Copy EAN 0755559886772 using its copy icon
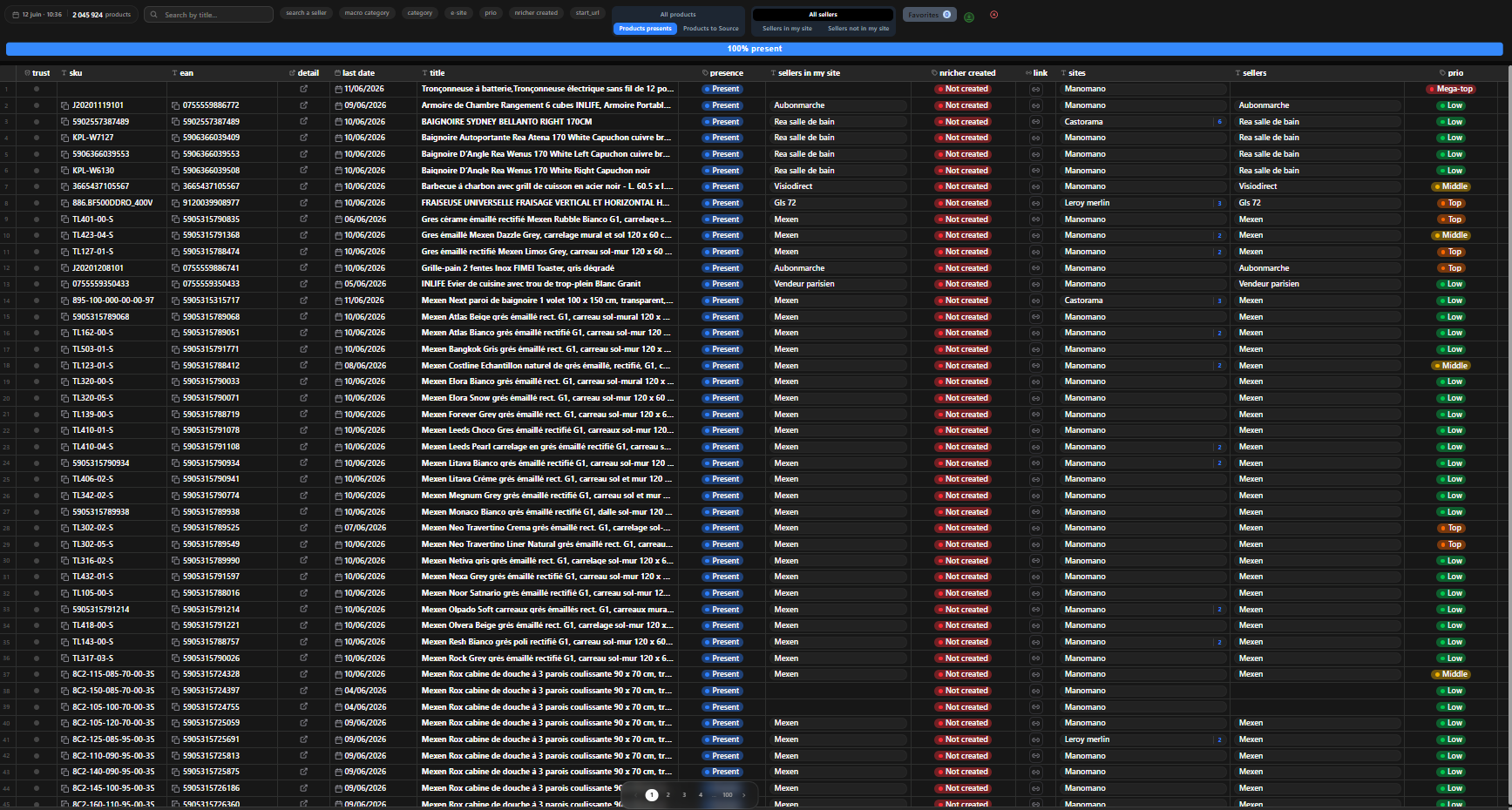This screenshot has width=1512, height=810. (x=176, y=105)
